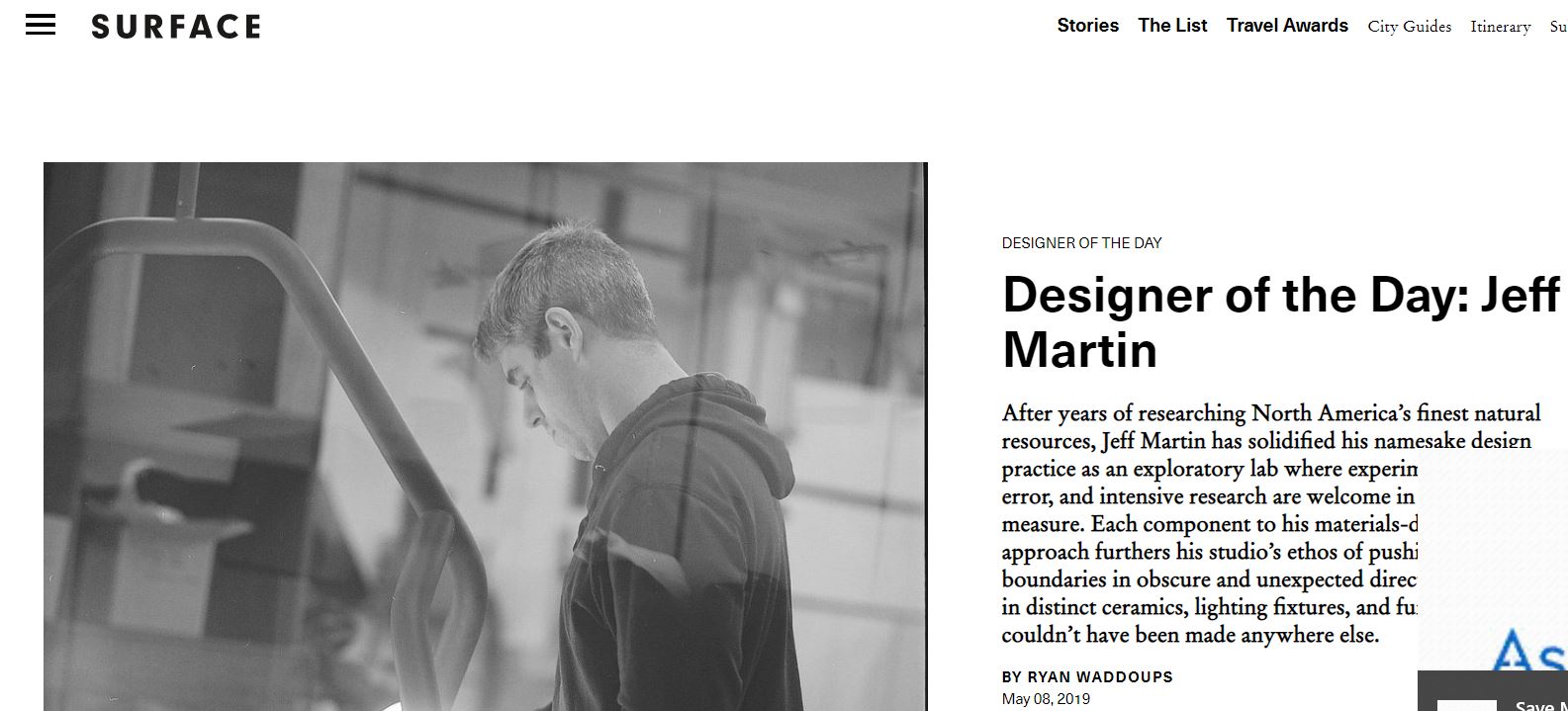The height and width of the screenshot is (711, 1568).
Task: Open the hamburger navigation menu
Action: [x=41, y=26]
